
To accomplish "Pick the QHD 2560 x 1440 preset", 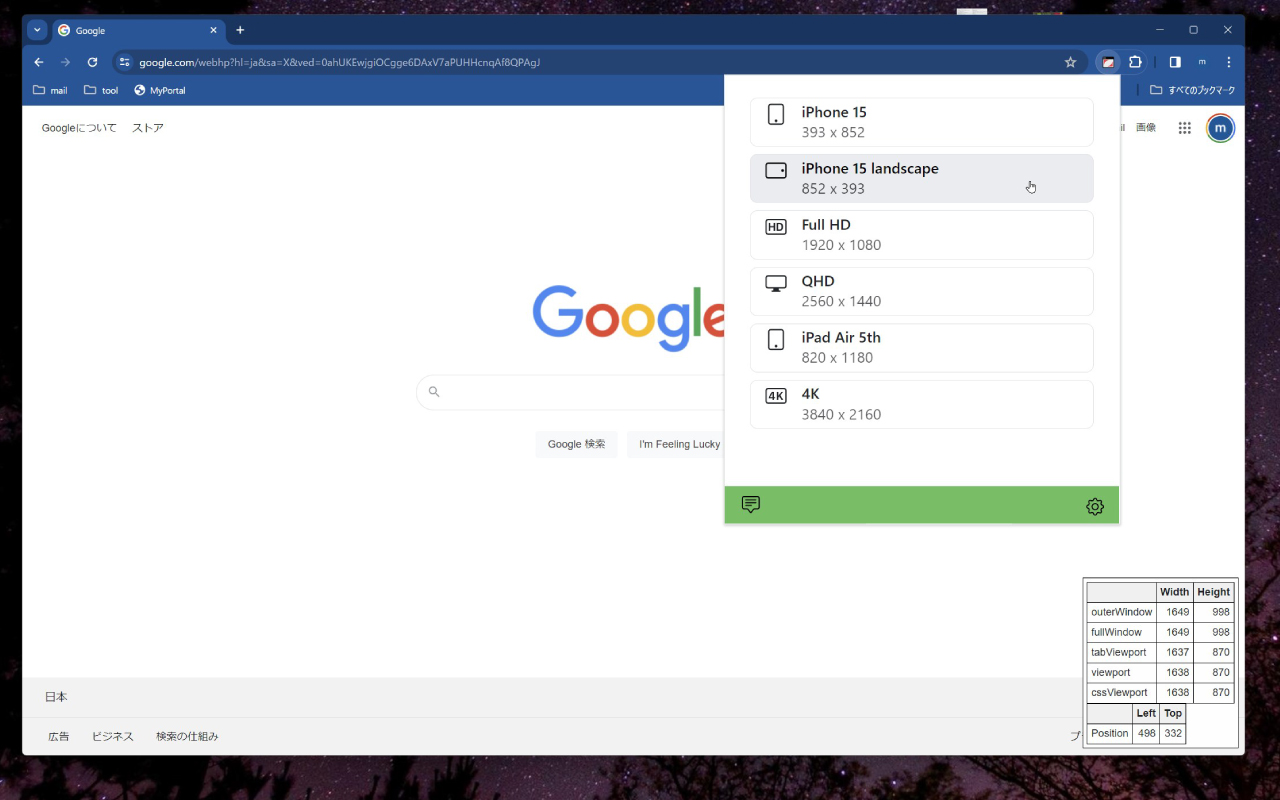I will pyautogui.click(x=921, y=291).
